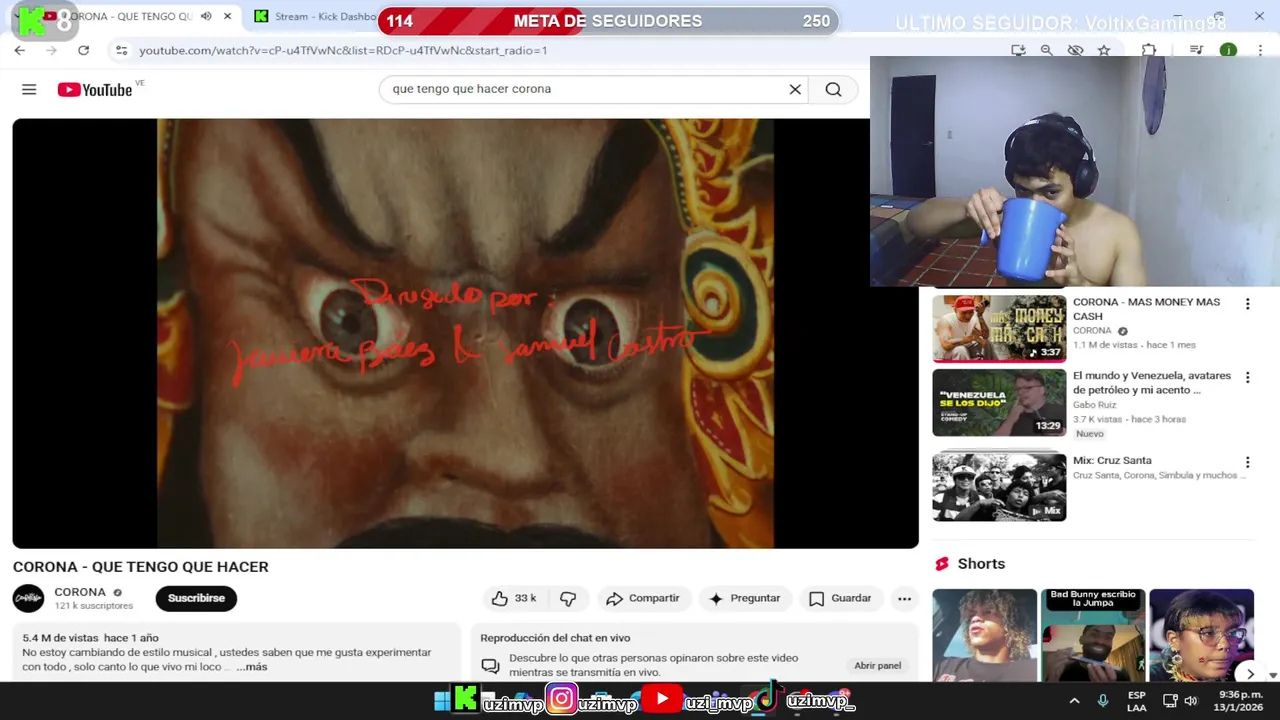Screen dimensions: 1280x720
Task: Open 'CORONA - MAS MONEY MAS CASH' title
Action: 1146,309
